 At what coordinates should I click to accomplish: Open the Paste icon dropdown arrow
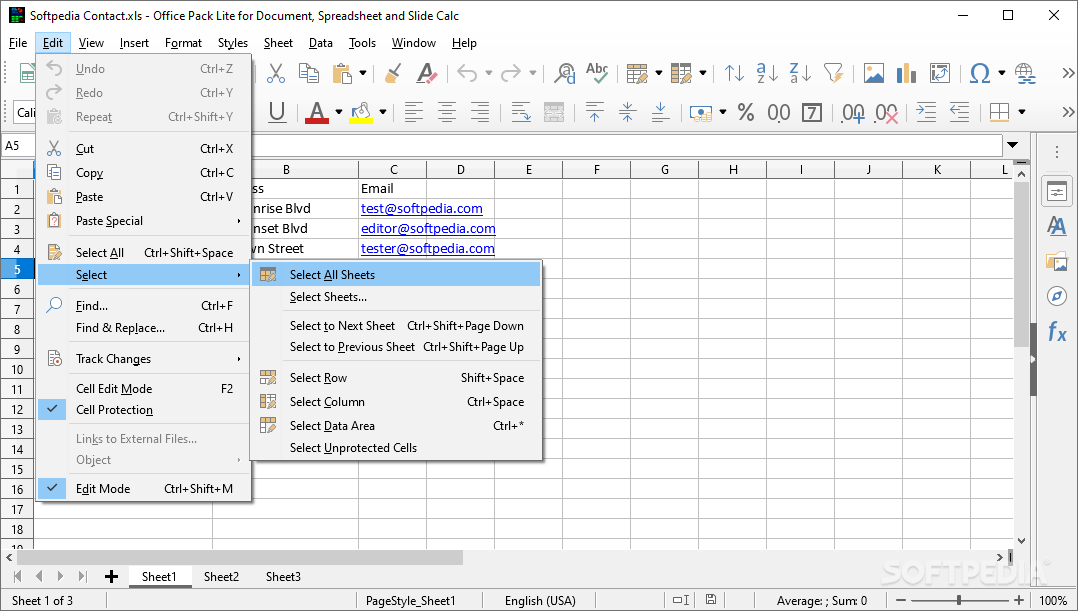point(363,73)
